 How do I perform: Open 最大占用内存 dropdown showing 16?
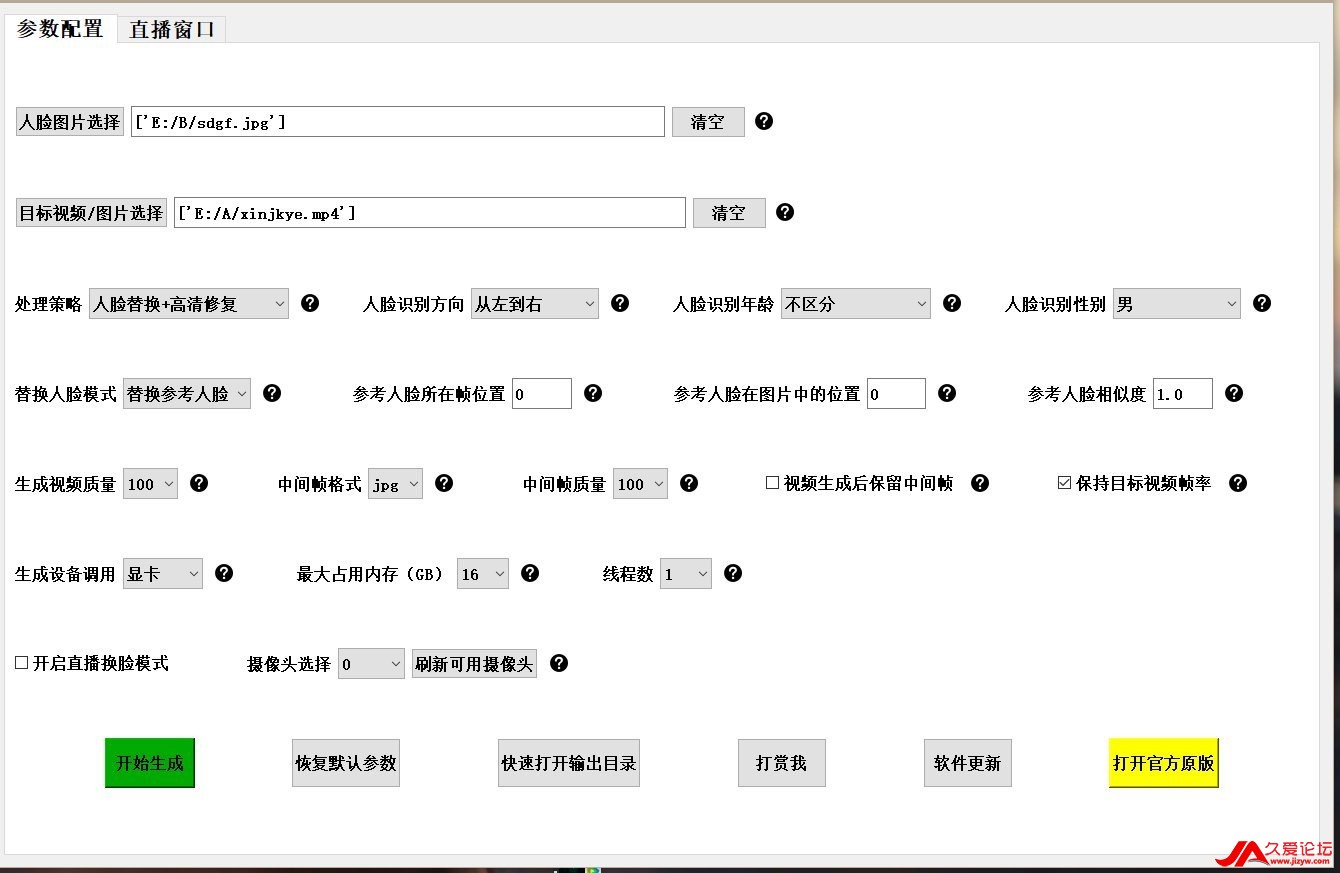coord(483,574)
